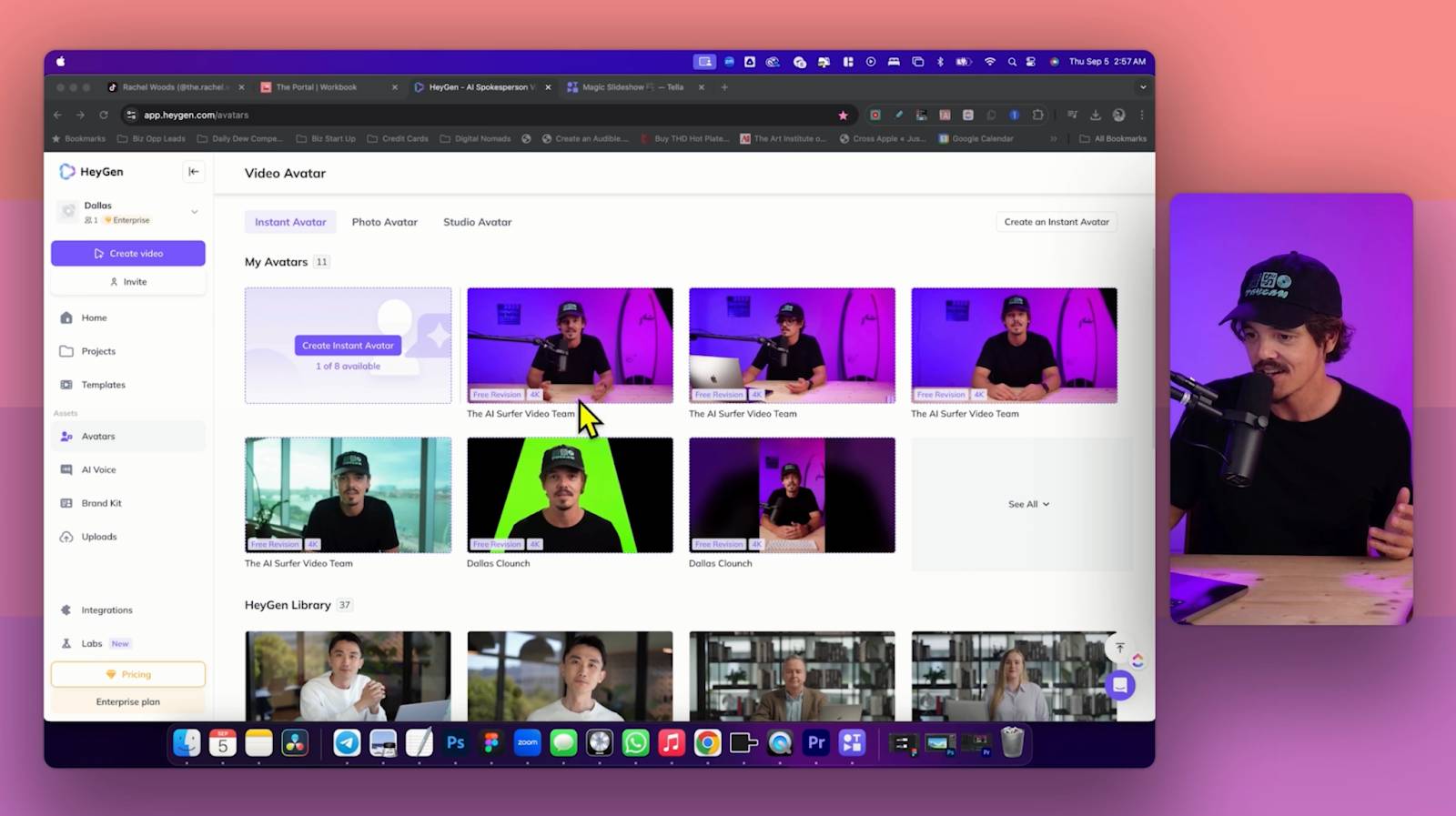The height and width of the screenshot is (816, 1456).
Task: View site information for app.heygen.com
Action: (x=131, y=116)
